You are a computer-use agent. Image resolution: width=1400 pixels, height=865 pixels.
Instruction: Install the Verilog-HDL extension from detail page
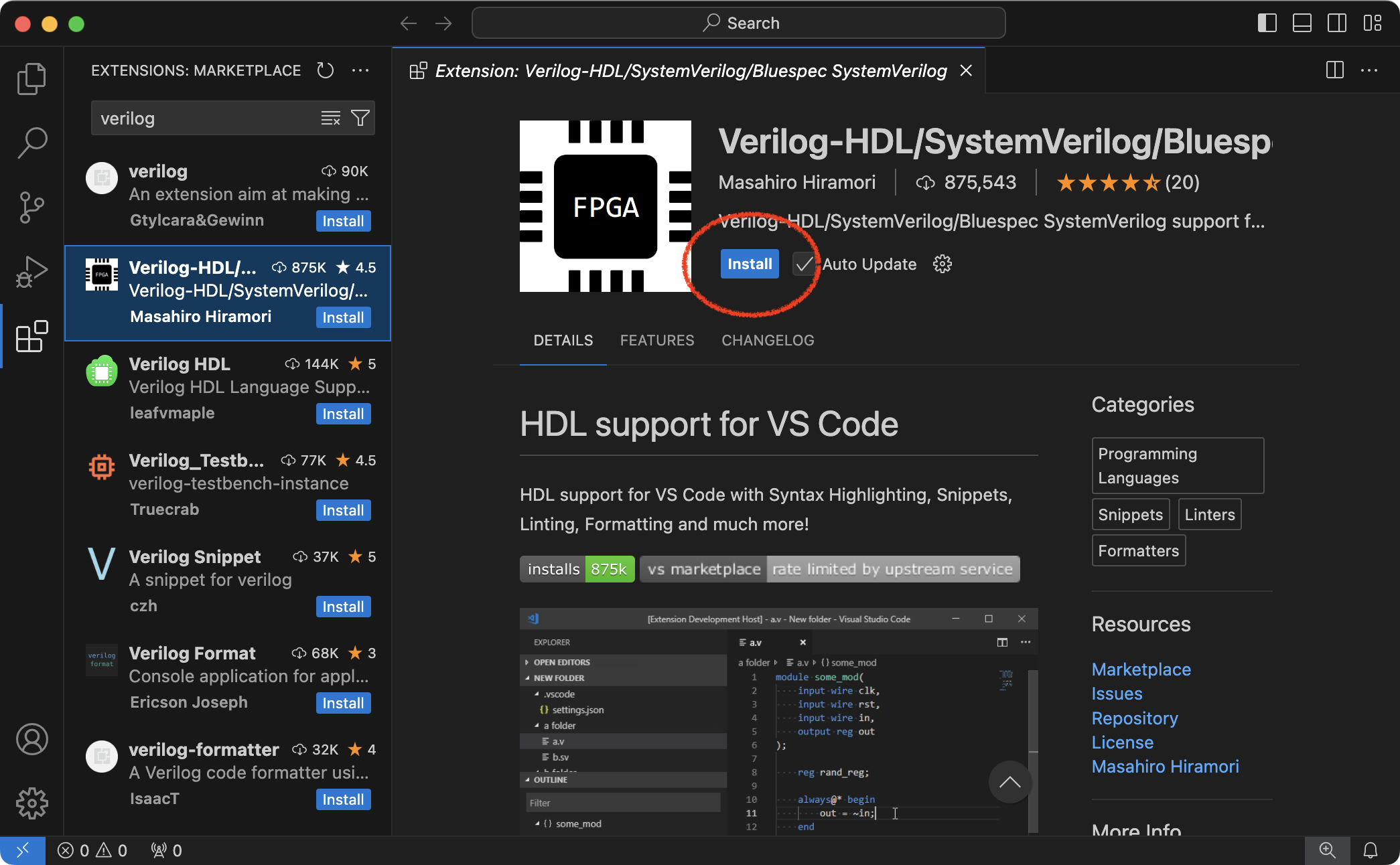[x=750, y=264]
